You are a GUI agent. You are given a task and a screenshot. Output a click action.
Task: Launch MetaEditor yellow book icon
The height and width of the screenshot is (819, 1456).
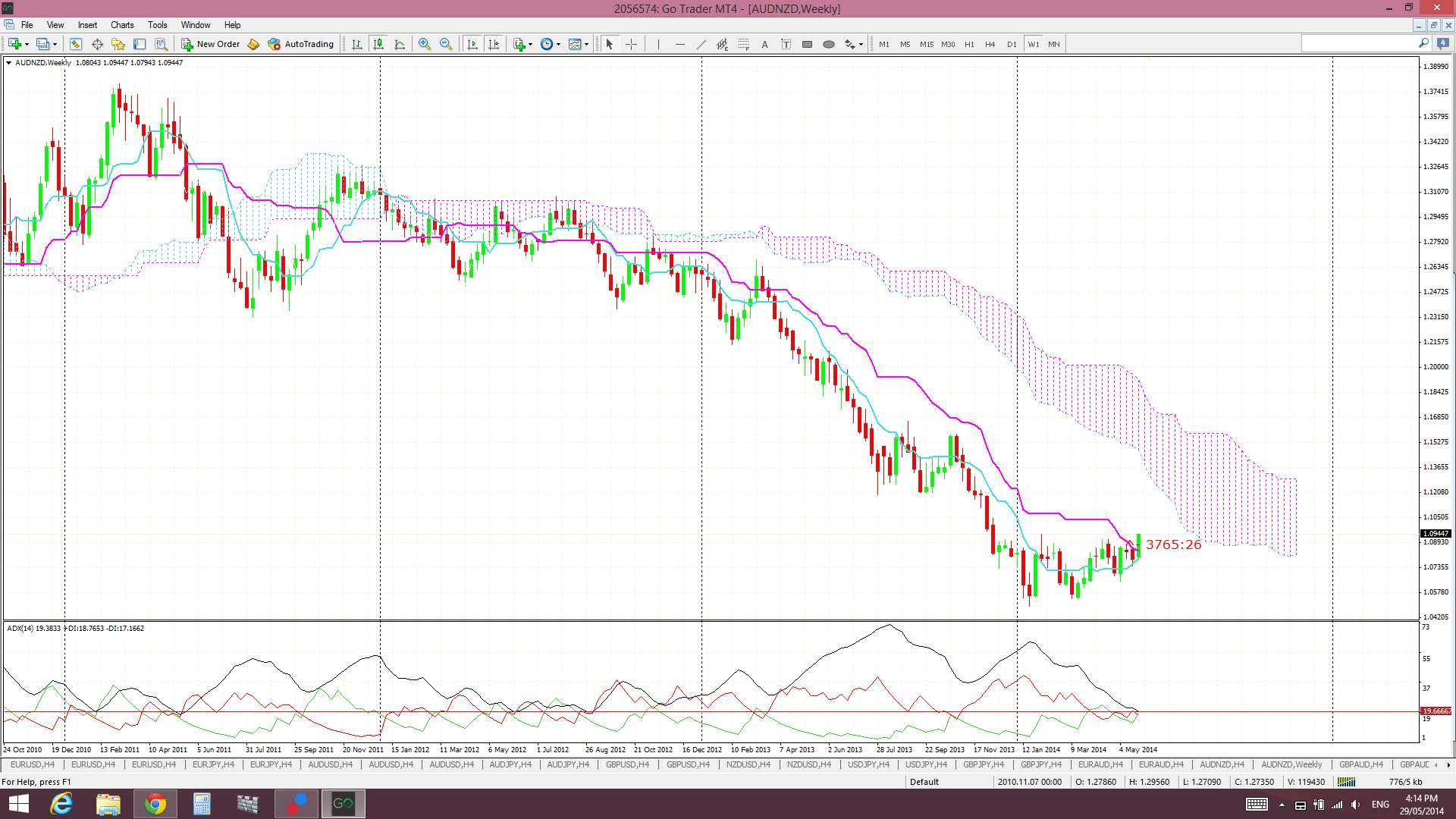coord(253,44)
